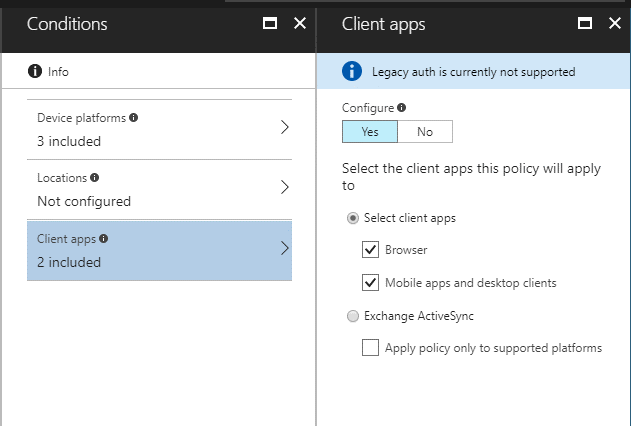Select the Exchange ActiveSync radio option
This screenshot has width=631, height=426.
351,316
